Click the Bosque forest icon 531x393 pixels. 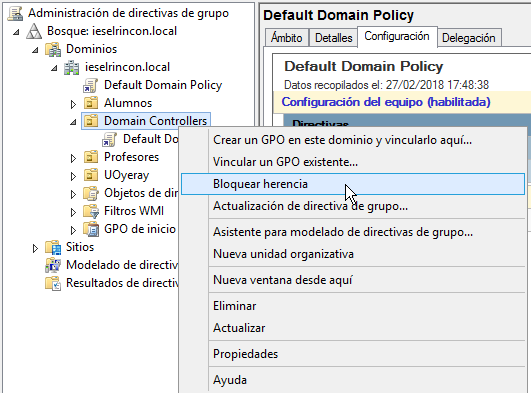[34, 31]
